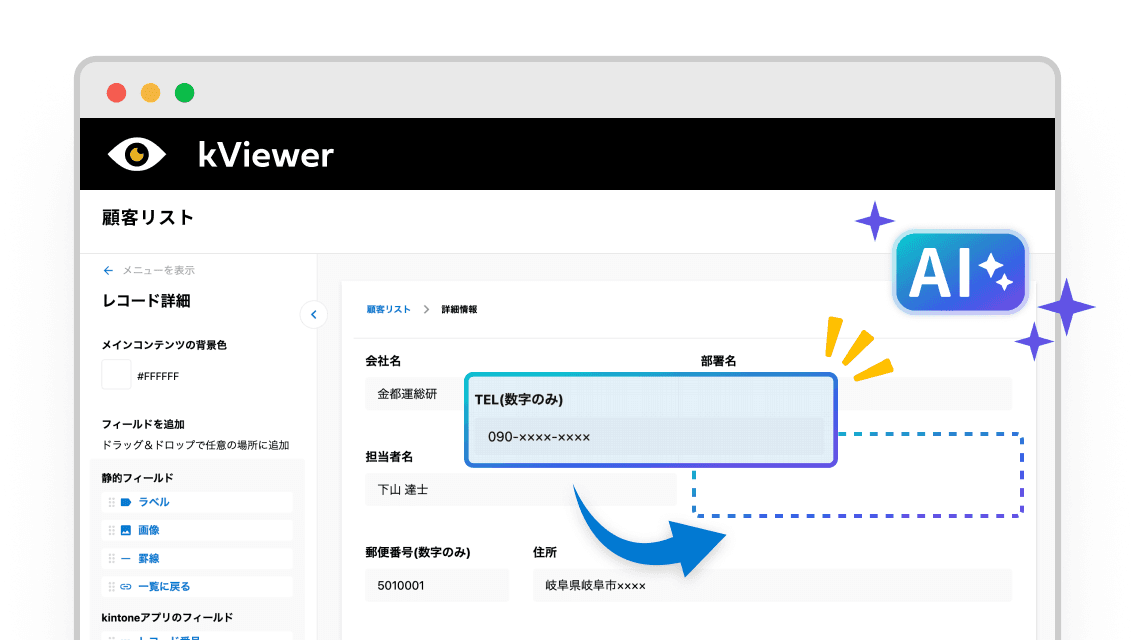Click the yellow minimize window button

coord(151,93)
